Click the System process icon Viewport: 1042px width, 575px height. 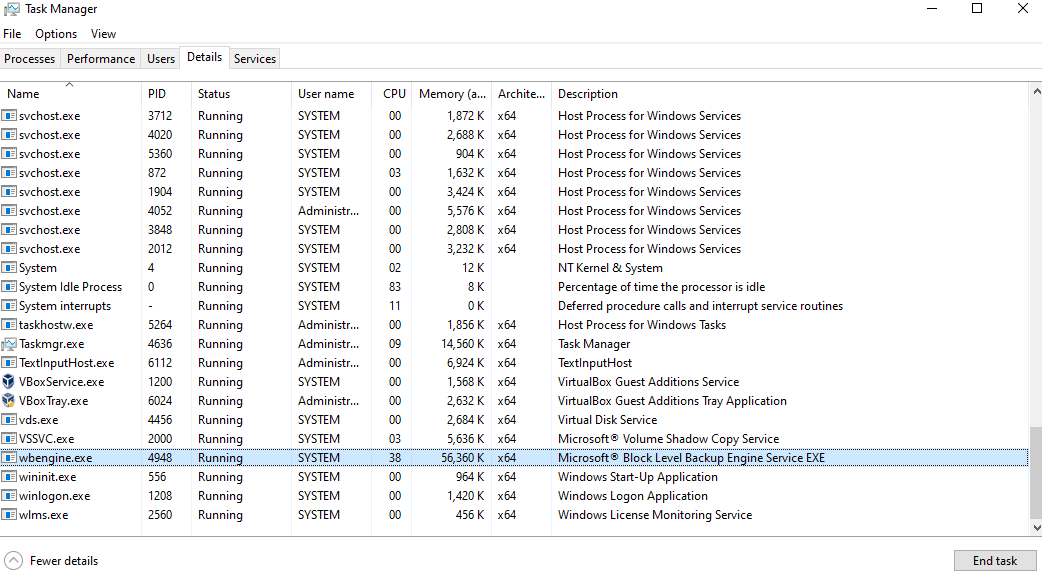coord(9,268)
